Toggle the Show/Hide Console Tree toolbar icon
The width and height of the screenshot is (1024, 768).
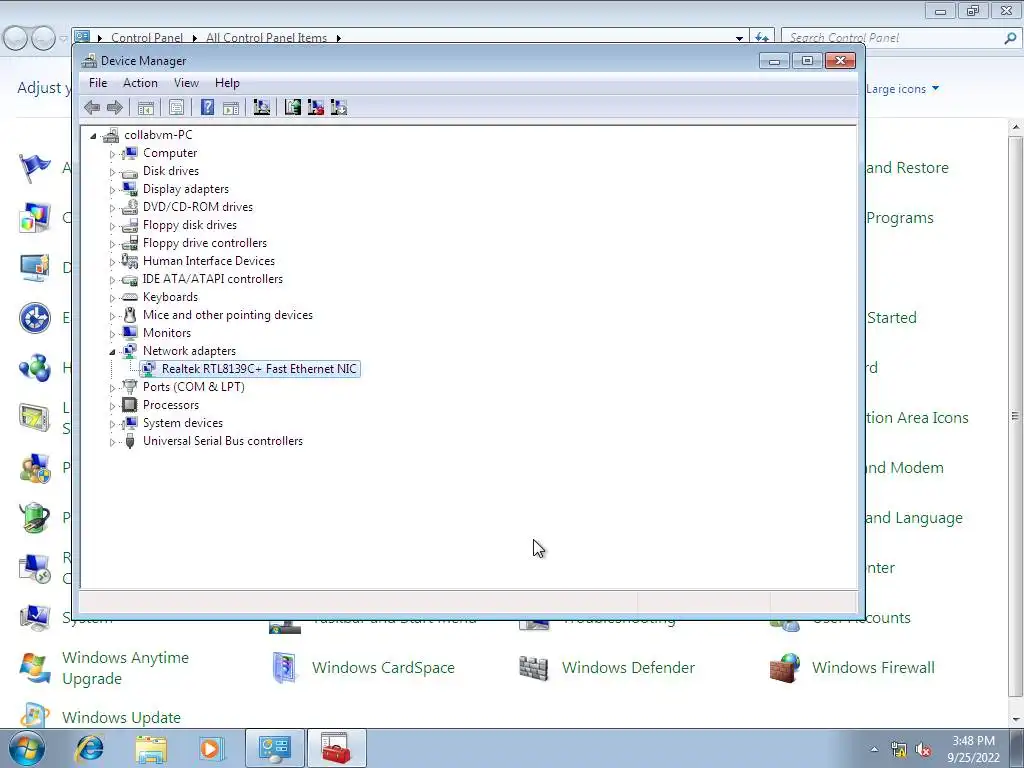(146, 108)
